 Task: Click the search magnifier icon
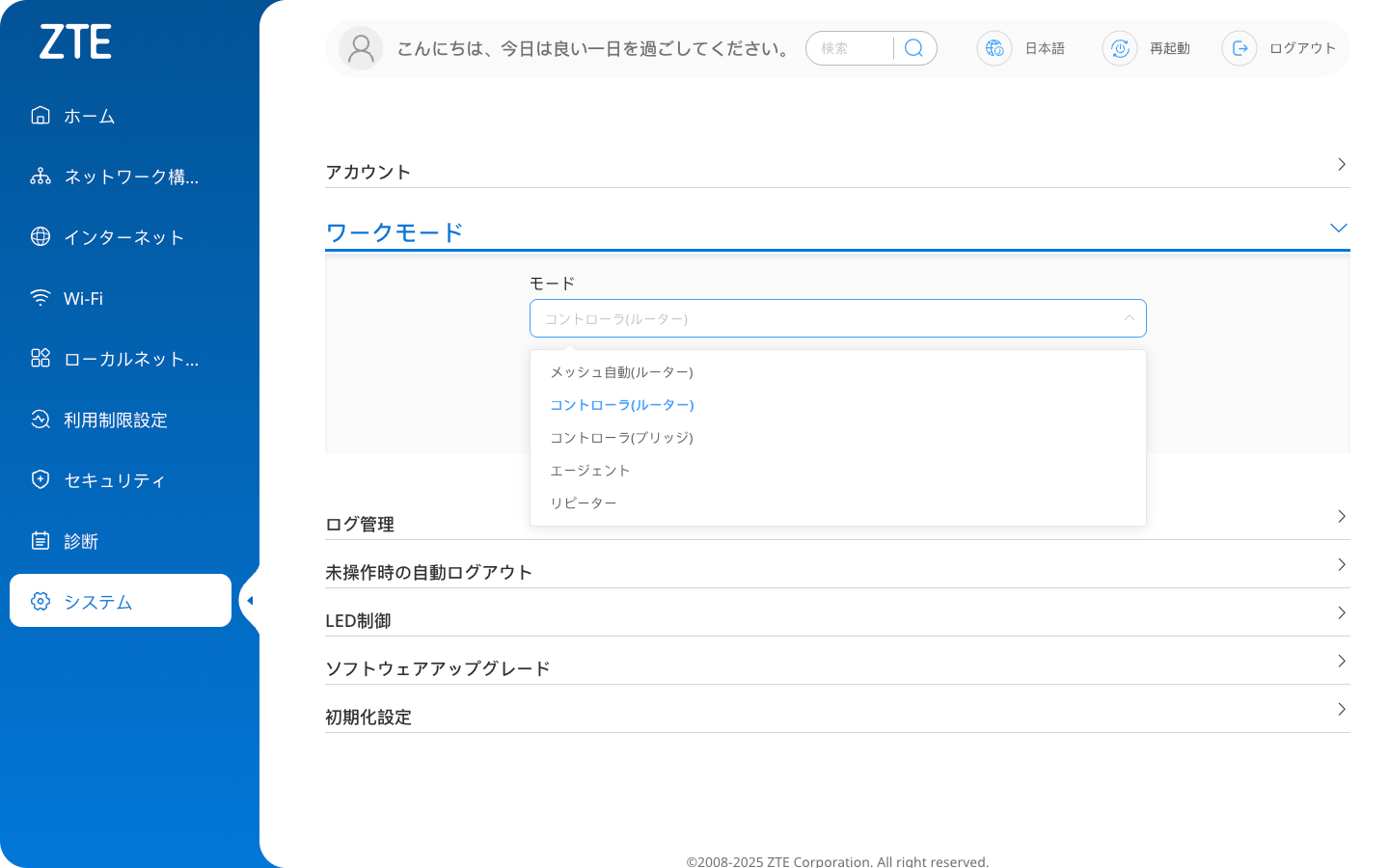[x=912, y=48]
